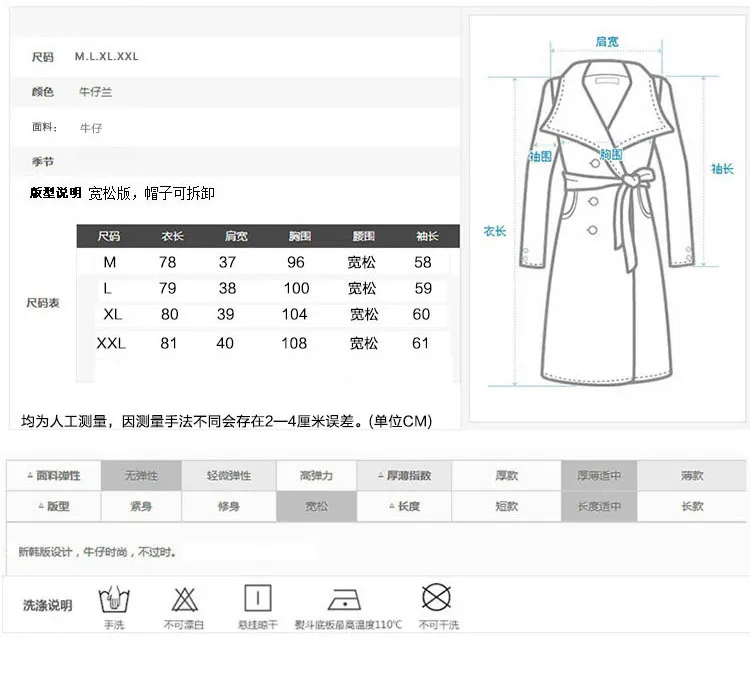The image size is (750, 674).
Task: Select the 厚款 thickness cell
Action: [x=506, y=475]
